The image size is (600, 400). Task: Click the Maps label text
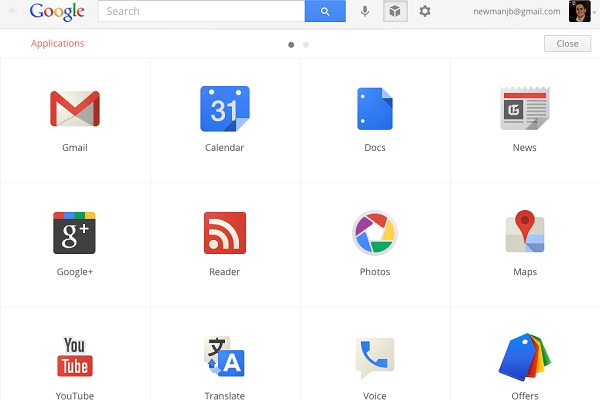525,272
